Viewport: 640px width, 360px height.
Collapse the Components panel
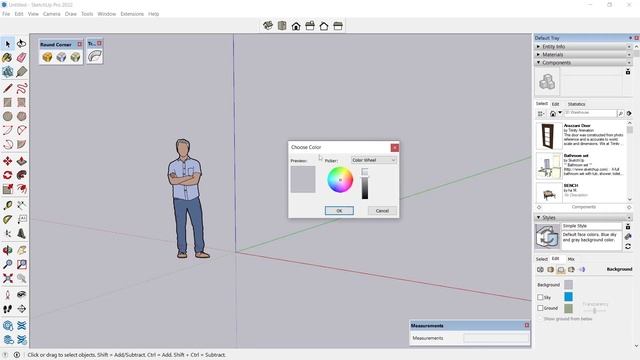[x=583, y=62]
